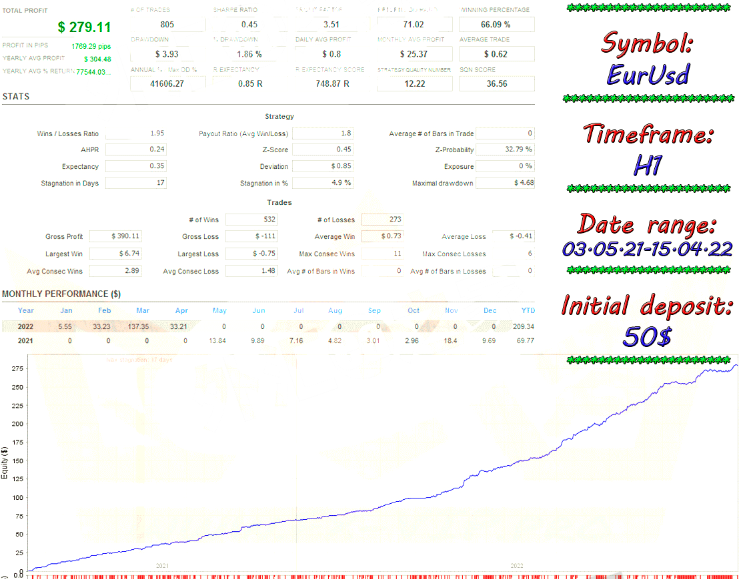Select the Z-Probability 32.79% field
Screen dimensions: 742x579
coord(505,149)
